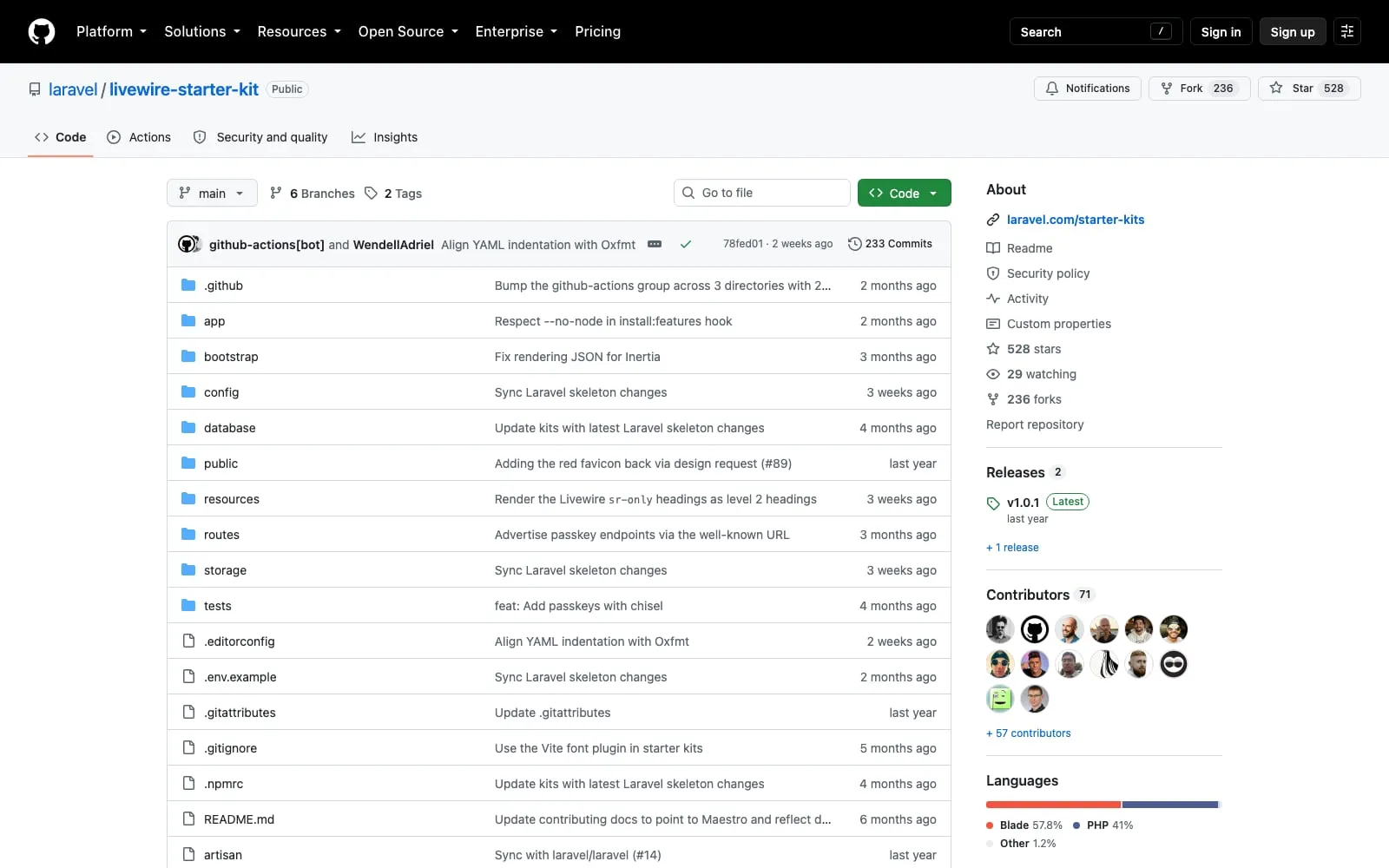Expand the commit message ellipsis button
Screen dimensions: 1389x868
[x=655, y=245]
